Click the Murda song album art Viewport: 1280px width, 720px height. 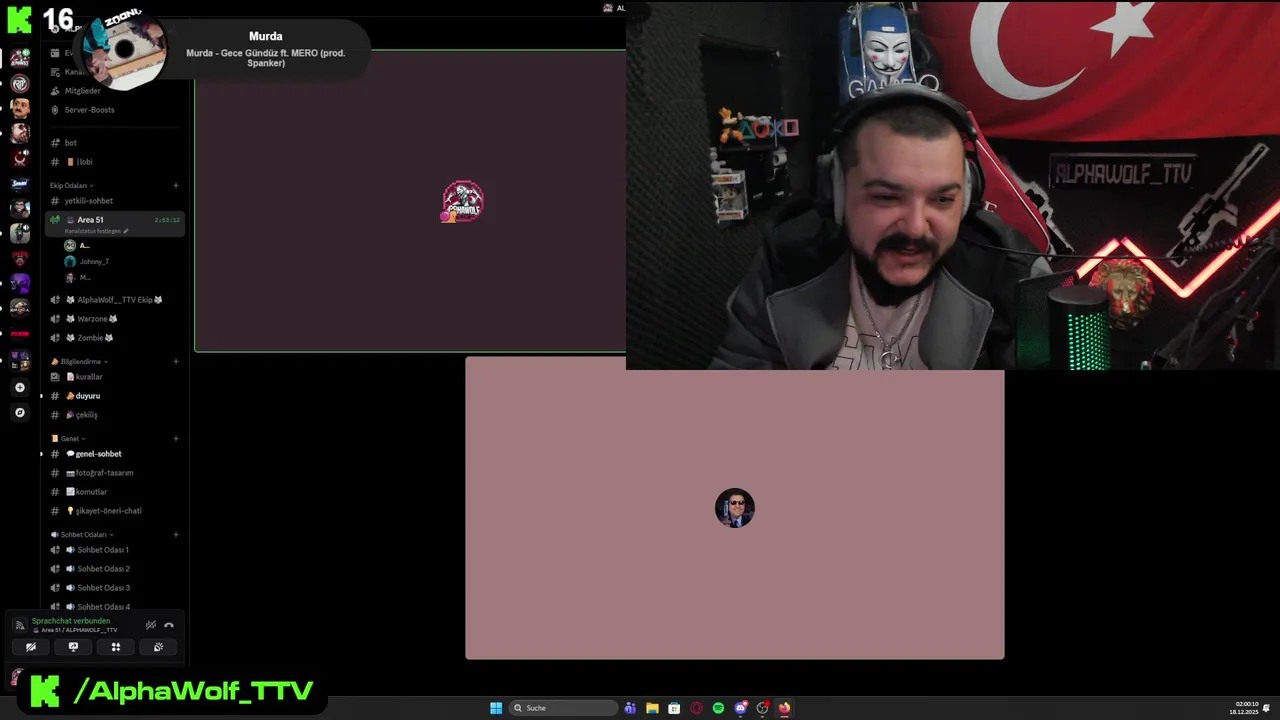pos(126,50)
